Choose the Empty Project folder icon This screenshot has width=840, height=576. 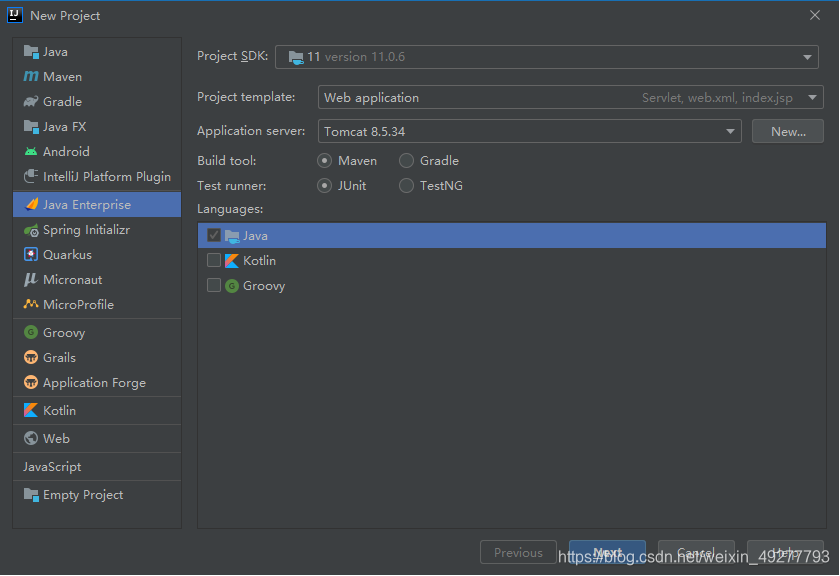point(31,495)
